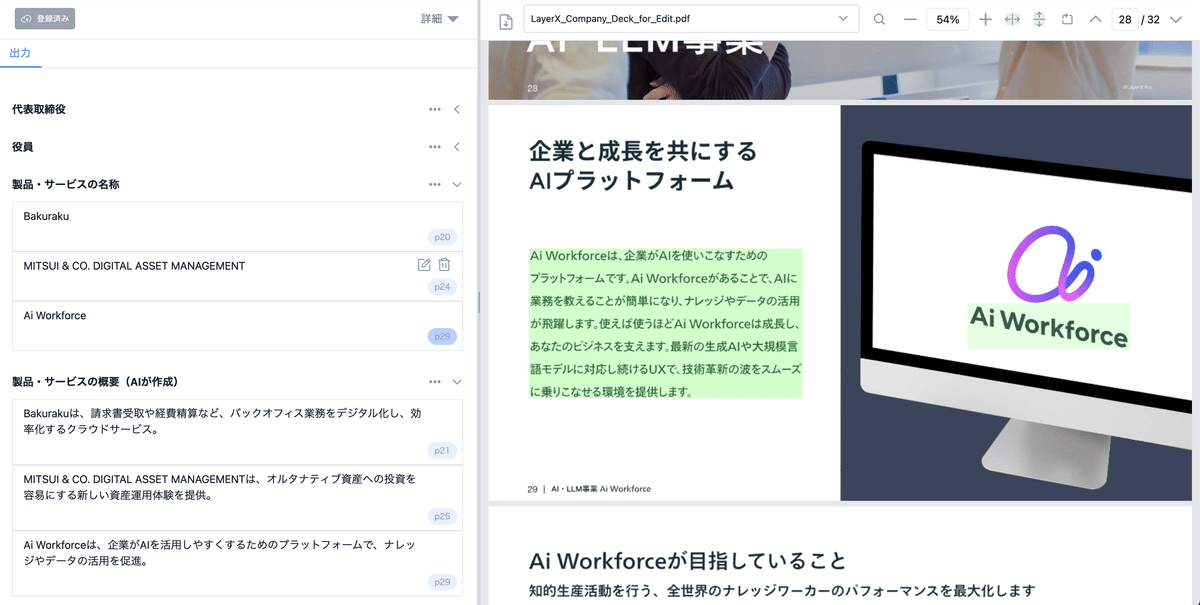The height and width of the screenshot is (605, 1200).
Task: Click the p29 badge under Ai Workforce name
Action: coord(442,337)
